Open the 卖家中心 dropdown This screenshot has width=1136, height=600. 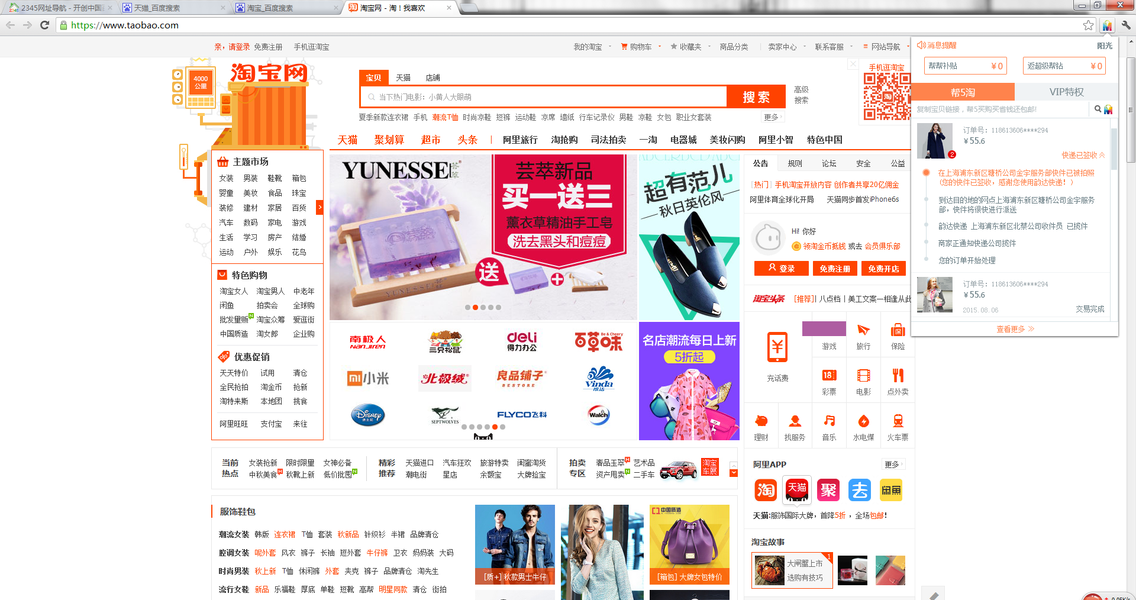[785, 46]
